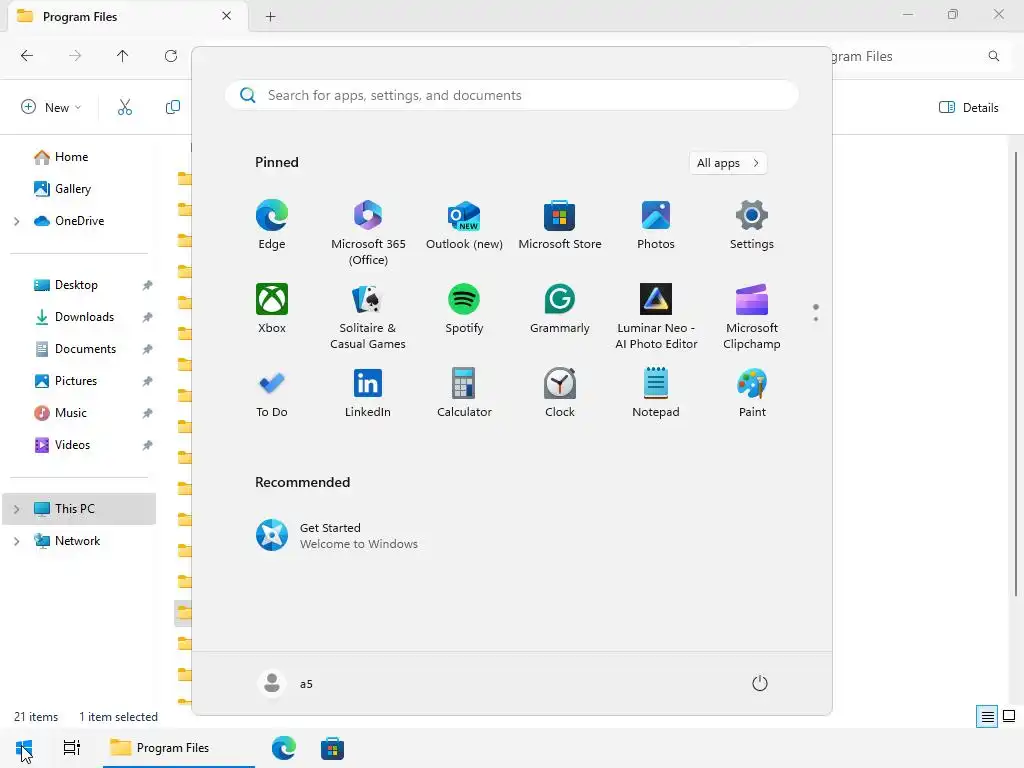Open Task View on taskbar
The width and height of the screenshot is (1024, 768).
coord(71,748)
